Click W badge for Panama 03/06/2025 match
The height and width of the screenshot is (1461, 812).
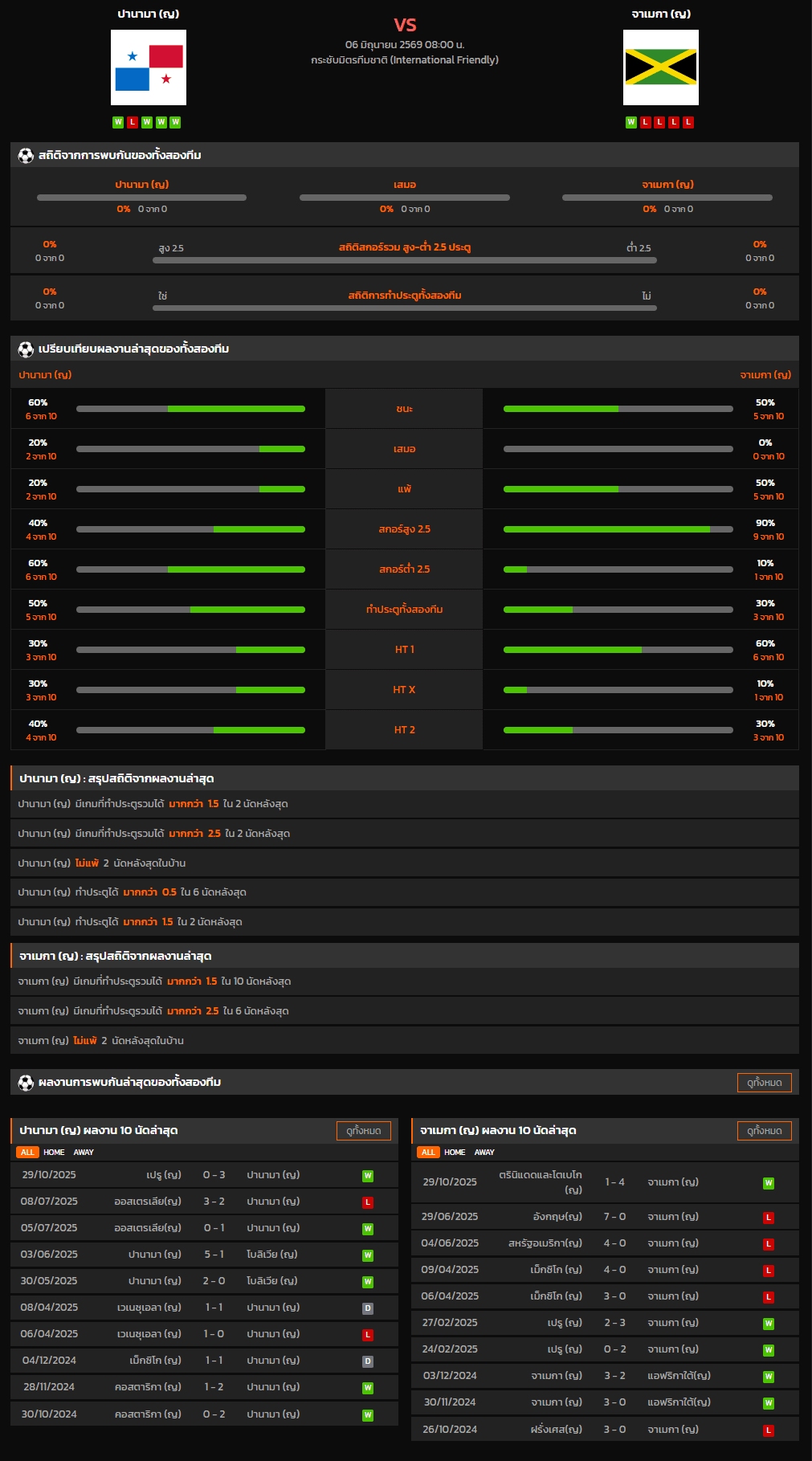[x=368, y=1255]
